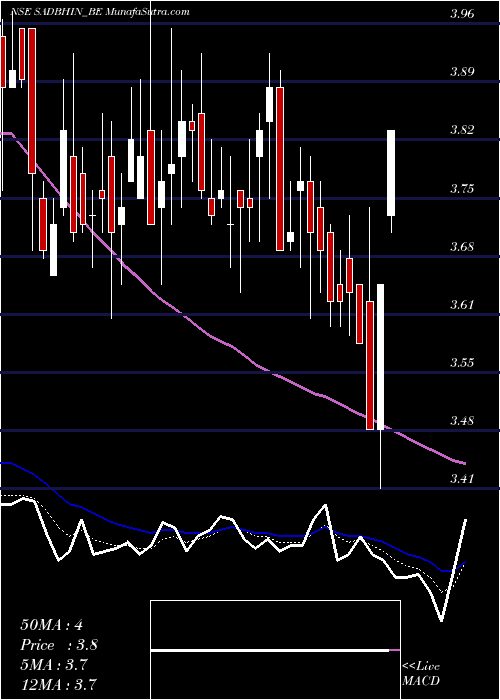Click the 3.68 price axis label
Image resolution: width=500 pixels, height=700 pixels.
tap(462, 246)
